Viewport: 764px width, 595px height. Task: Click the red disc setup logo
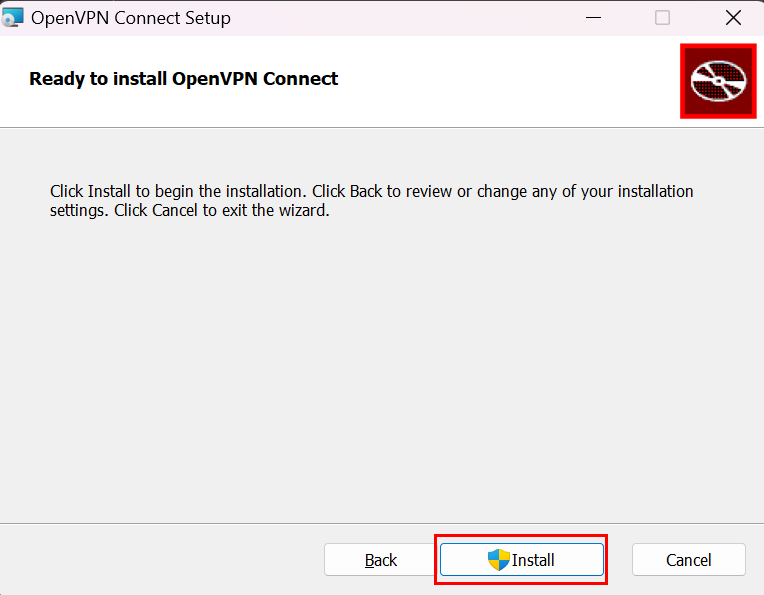point(717,81)
